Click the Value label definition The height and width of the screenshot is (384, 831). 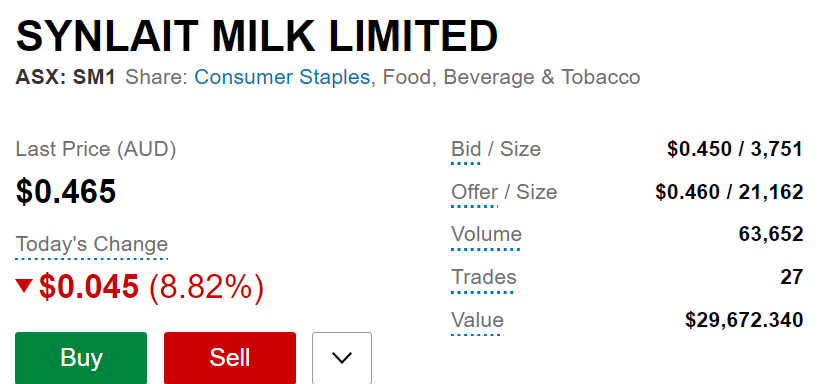pos(477,321)
